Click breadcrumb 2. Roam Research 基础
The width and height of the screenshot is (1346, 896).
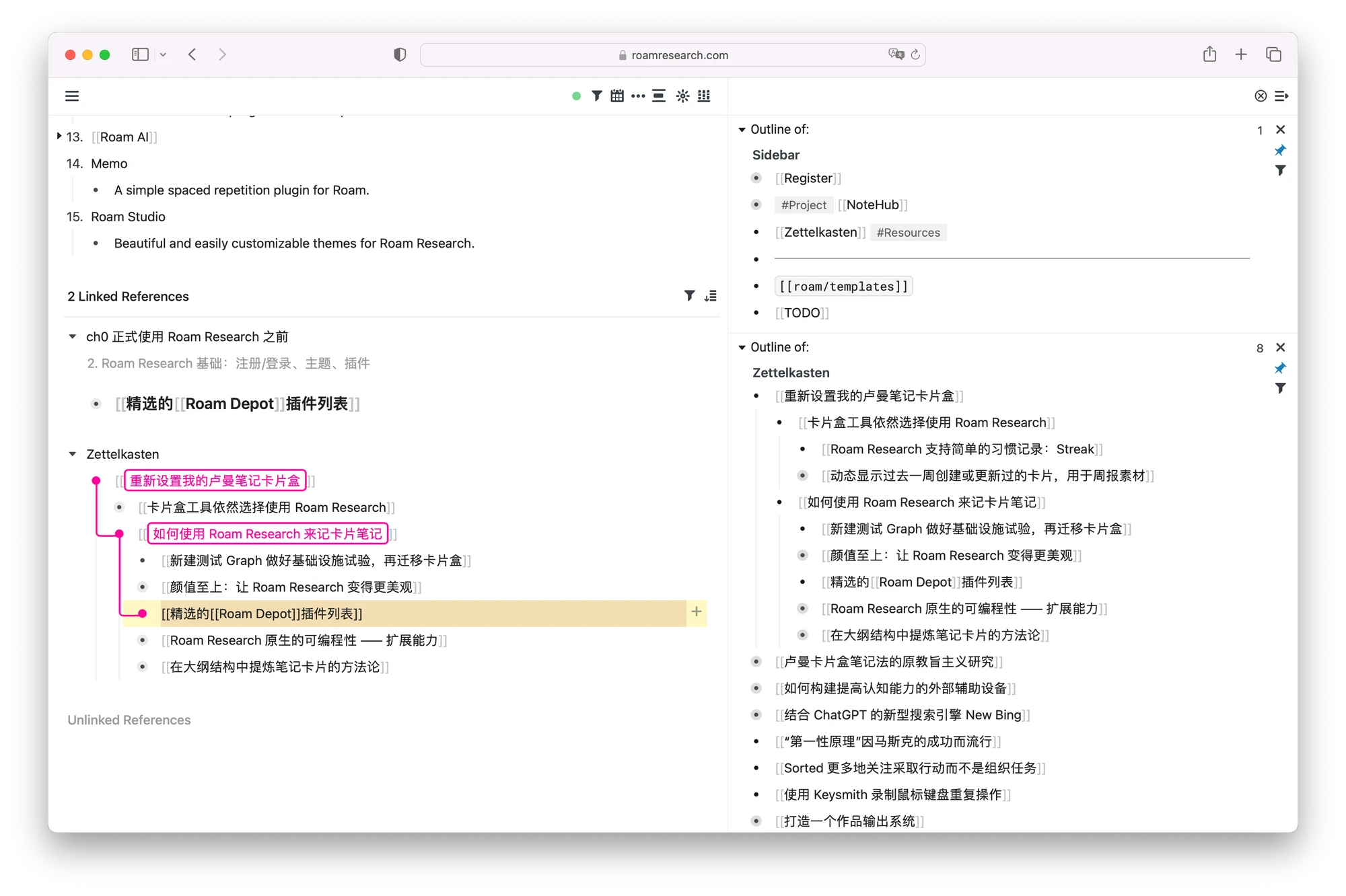pos(228,363)
